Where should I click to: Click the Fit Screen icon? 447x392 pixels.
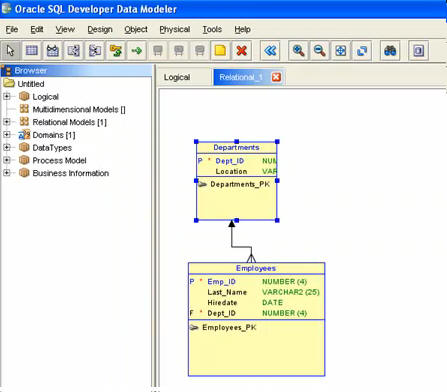341,51
